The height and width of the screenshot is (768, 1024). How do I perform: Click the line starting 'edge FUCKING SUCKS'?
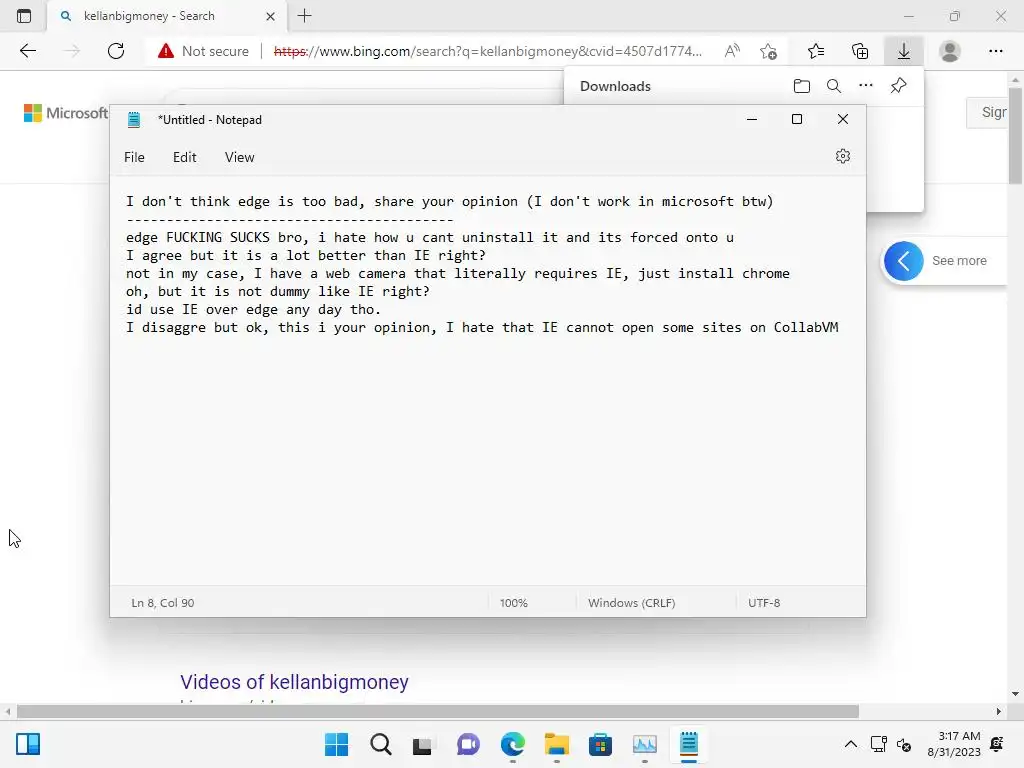pos(430,238)
